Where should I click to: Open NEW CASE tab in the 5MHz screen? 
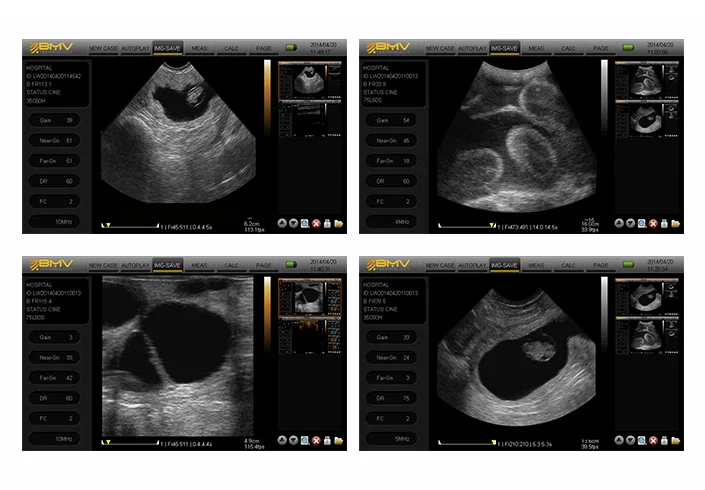pos(440,265)
